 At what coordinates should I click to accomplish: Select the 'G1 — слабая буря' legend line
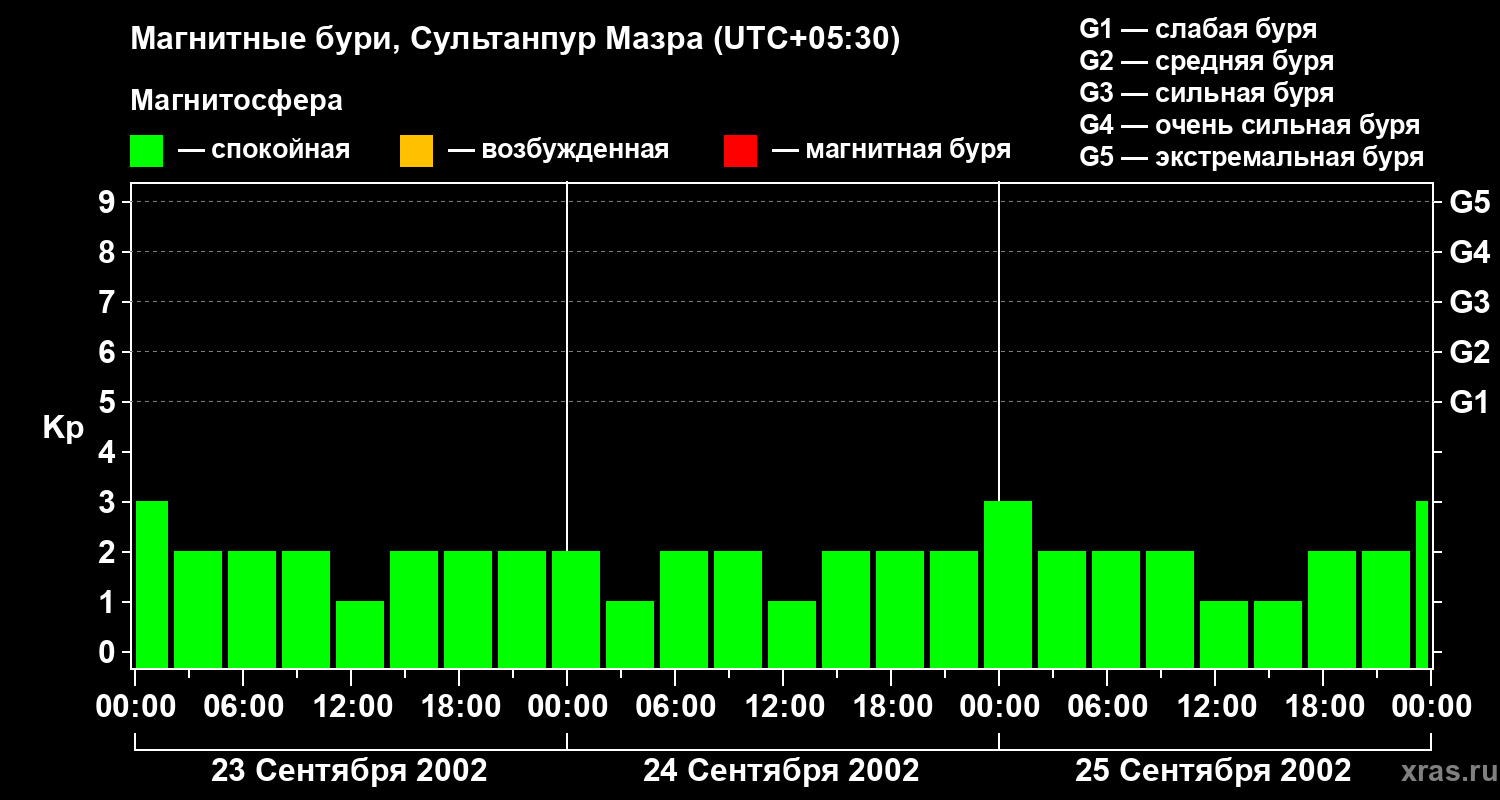(x=1198, y=29)
